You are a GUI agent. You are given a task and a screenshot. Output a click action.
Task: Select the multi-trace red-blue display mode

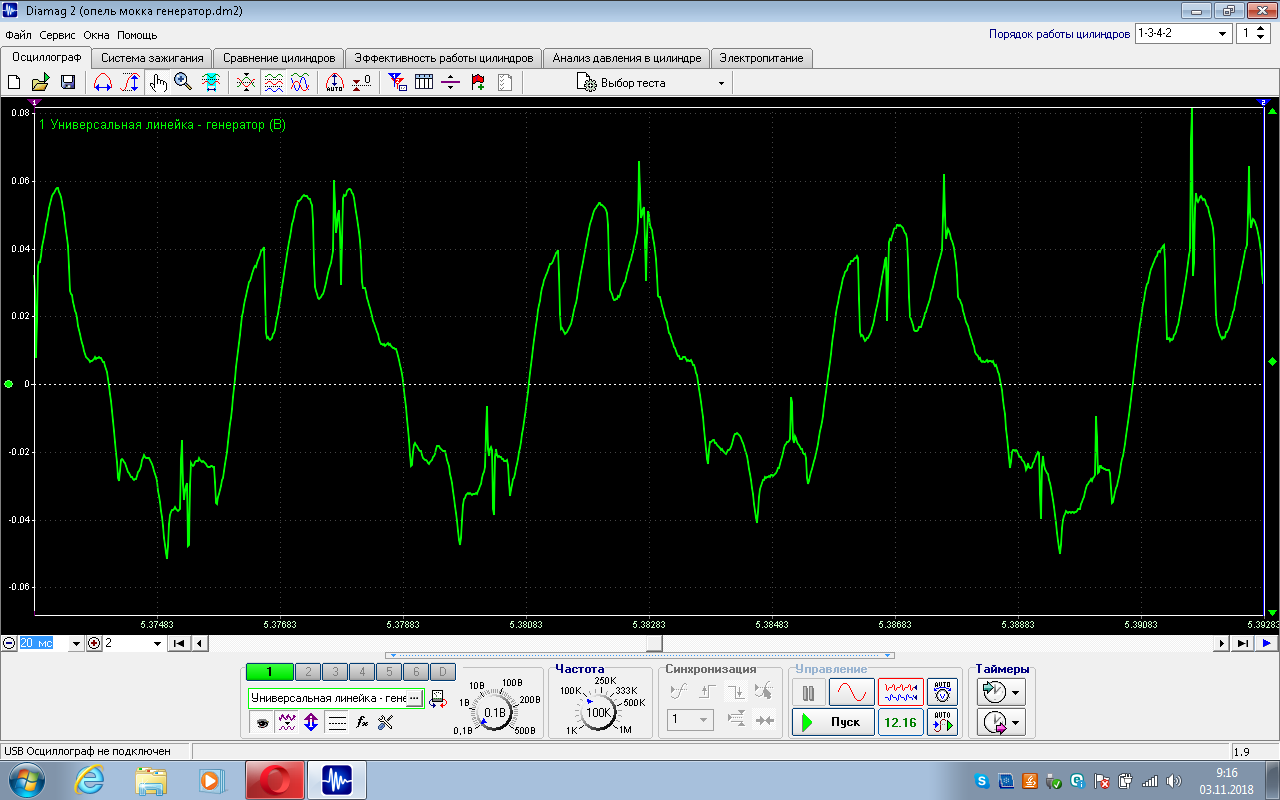pyautogui.click(x=900, y=692)
